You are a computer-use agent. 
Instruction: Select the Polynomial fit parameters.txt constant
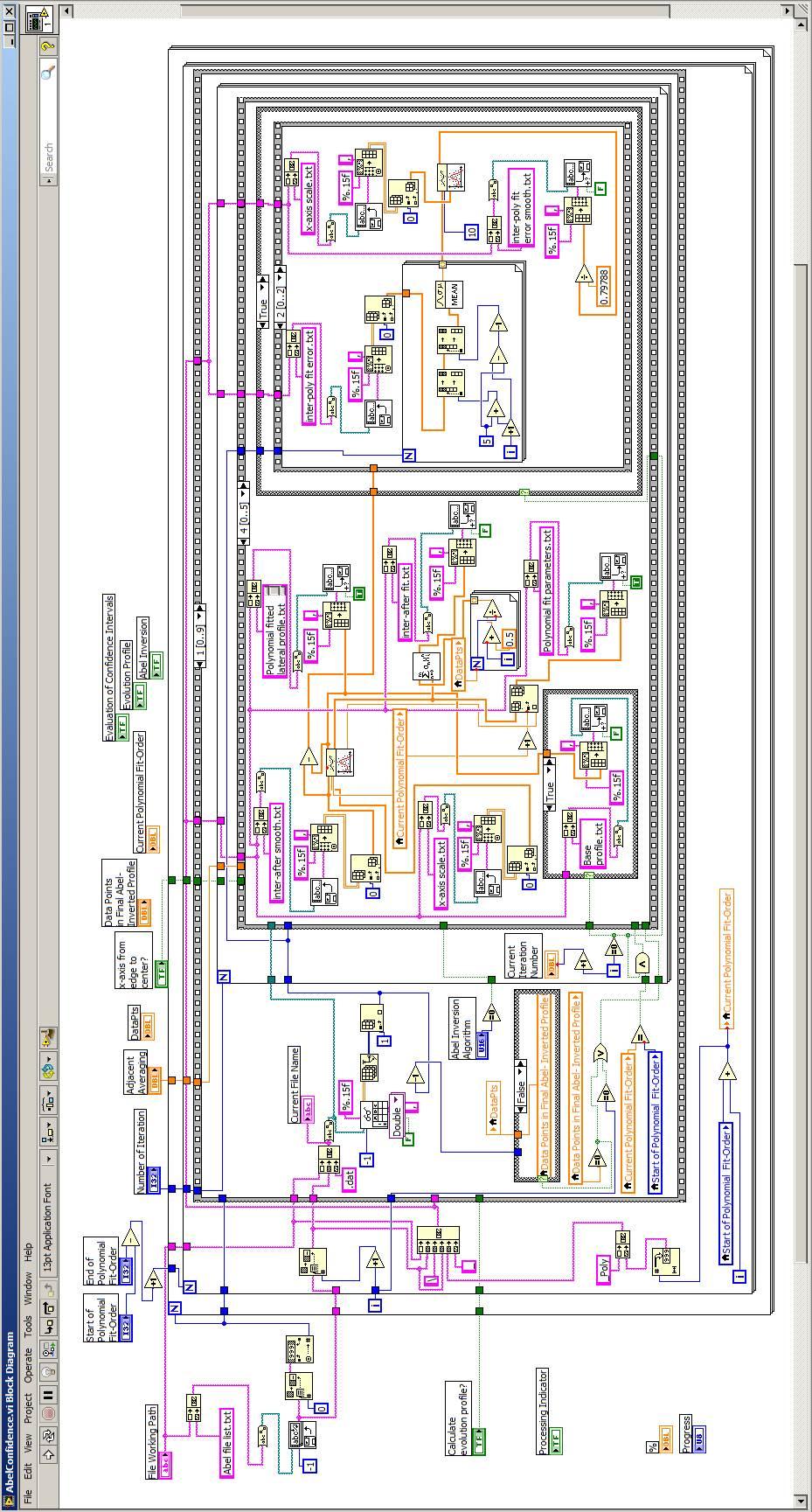[548, 591]
